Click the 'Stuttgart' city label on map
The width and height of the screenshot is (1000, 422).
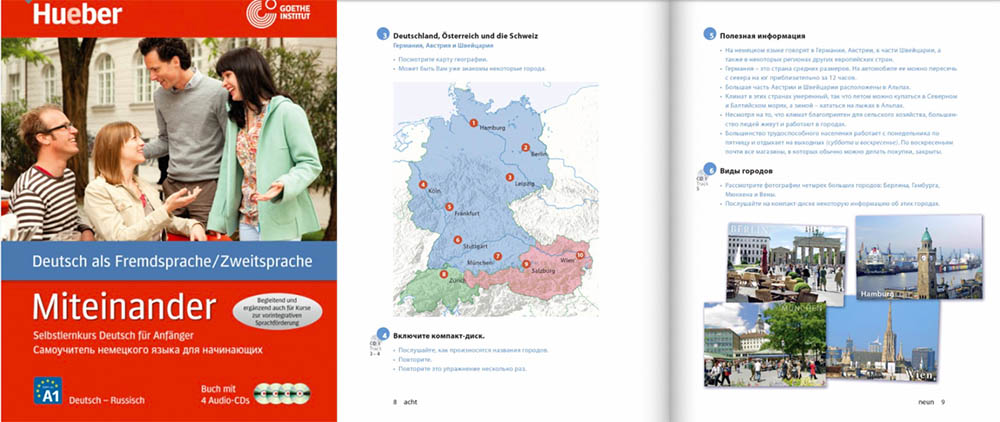(x=475, y=245)
